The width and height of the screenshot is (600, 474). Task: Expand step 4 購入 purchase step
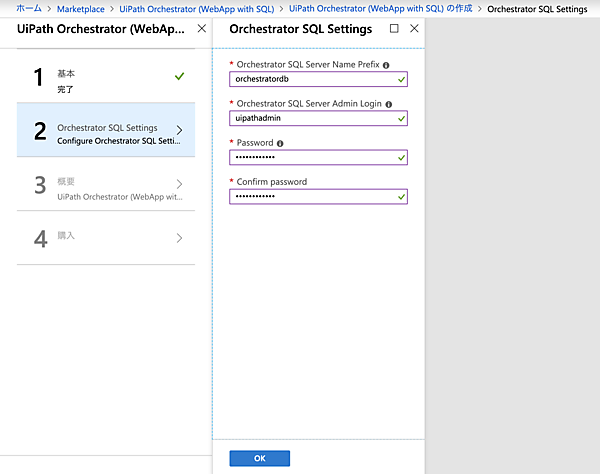point(104,238)
